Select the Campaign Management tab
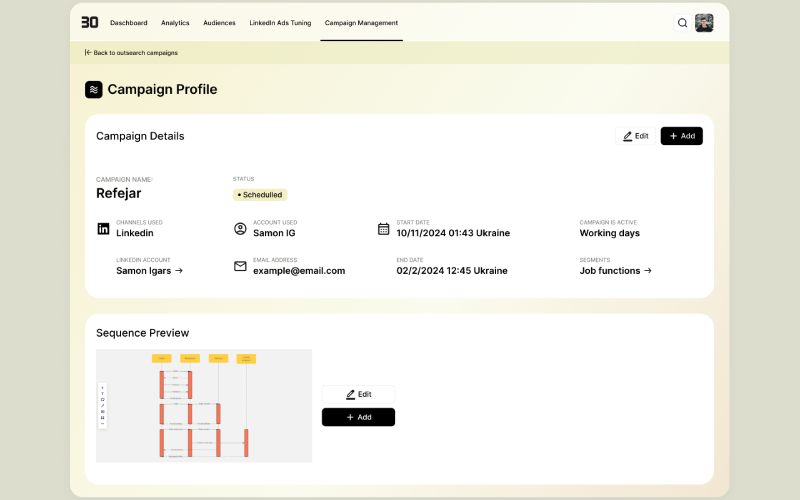The height and width of the screenshot is (500, 800). click(361, 23)
